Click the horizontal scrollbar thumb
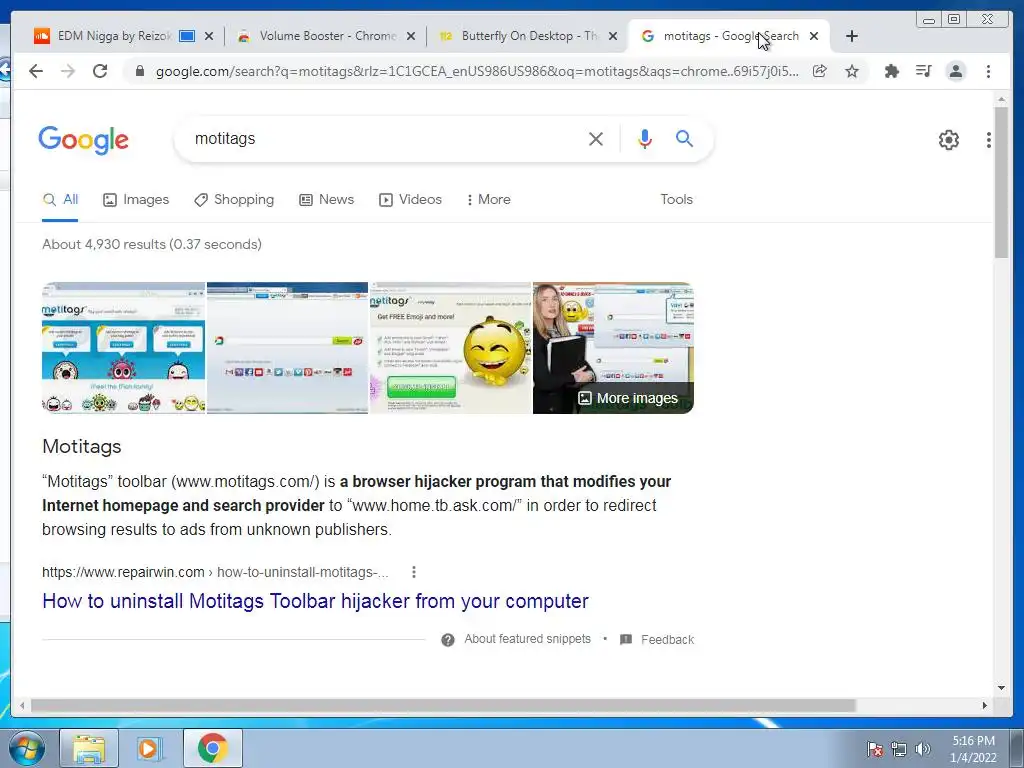The height and width of the screenshot is (768, 1024). pyautogui.click(x=443, y=705)
